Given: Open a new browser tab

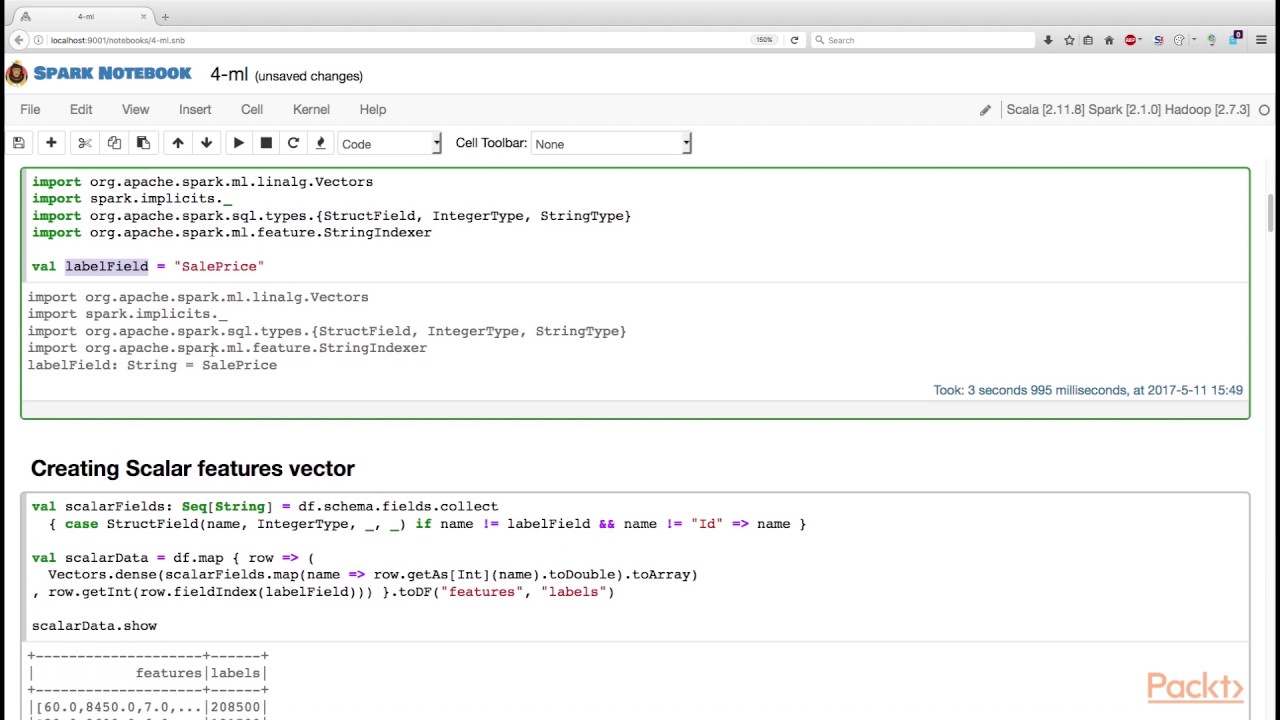Looking at the screenshot, I should (x=165, y=16).
